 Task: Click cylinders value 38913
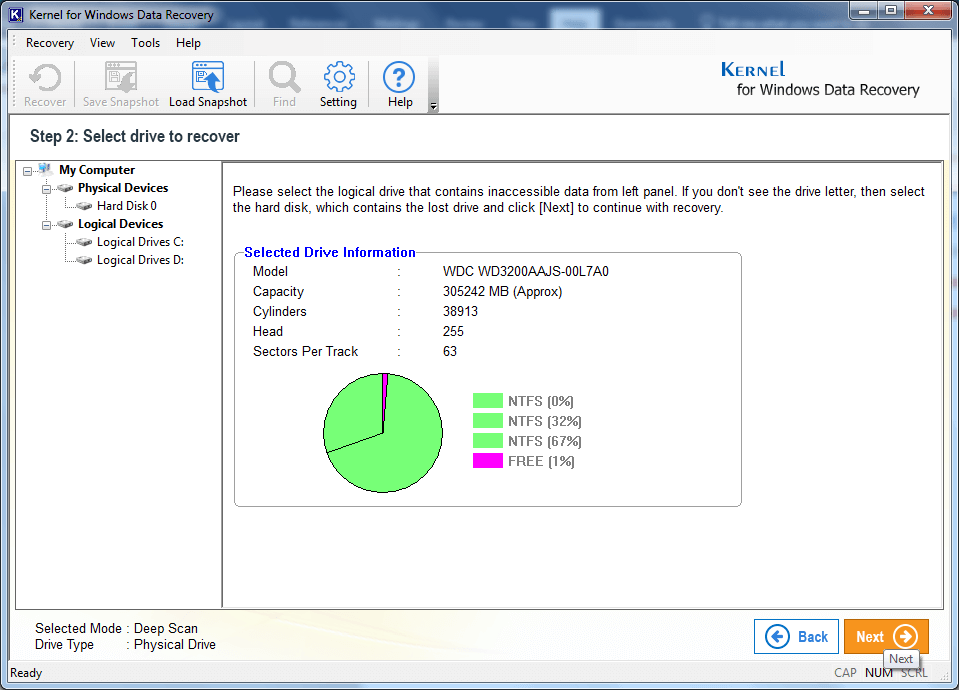[x=461, y=311]
